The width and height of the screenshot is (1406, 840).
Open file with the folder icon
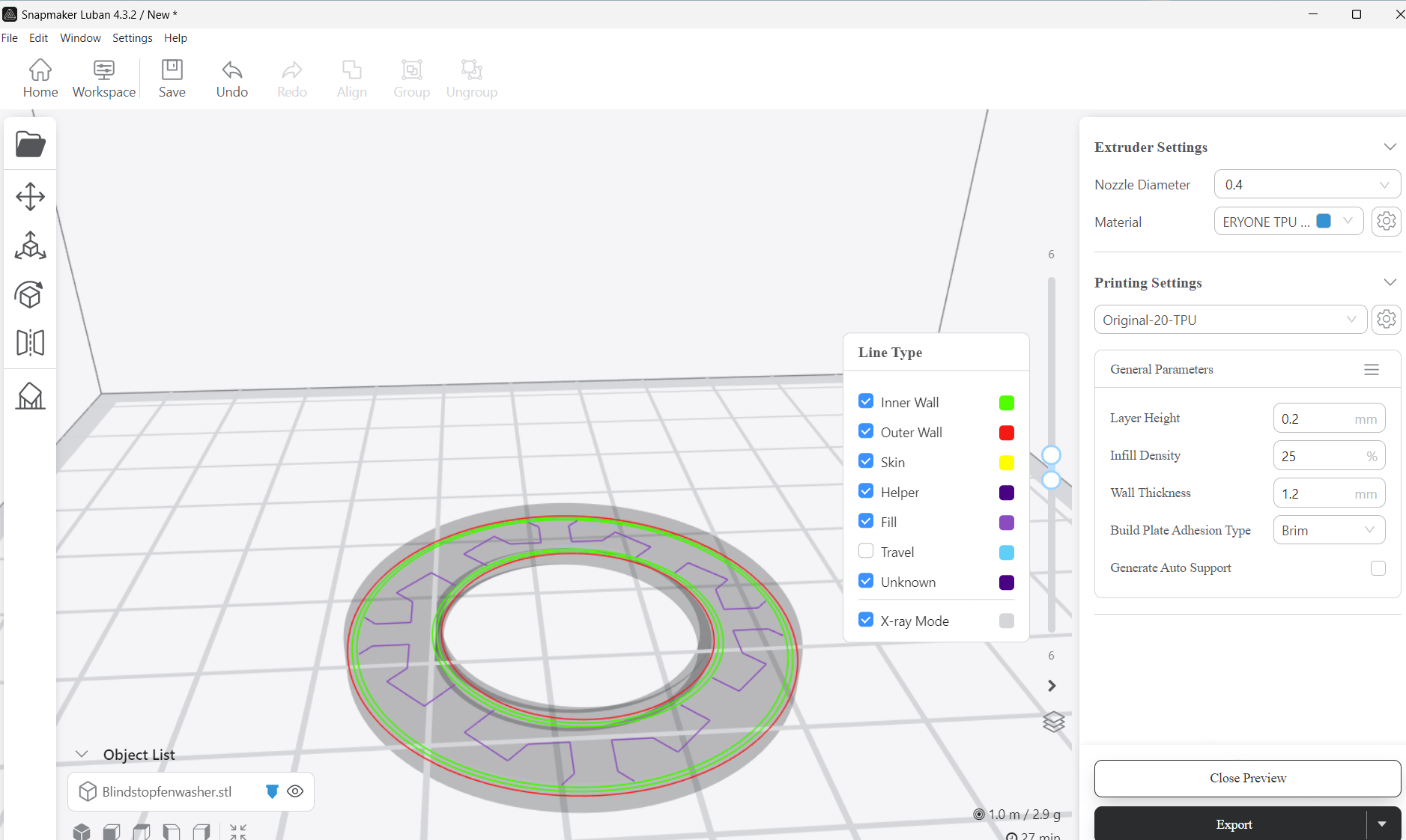[x=30, y=144]
